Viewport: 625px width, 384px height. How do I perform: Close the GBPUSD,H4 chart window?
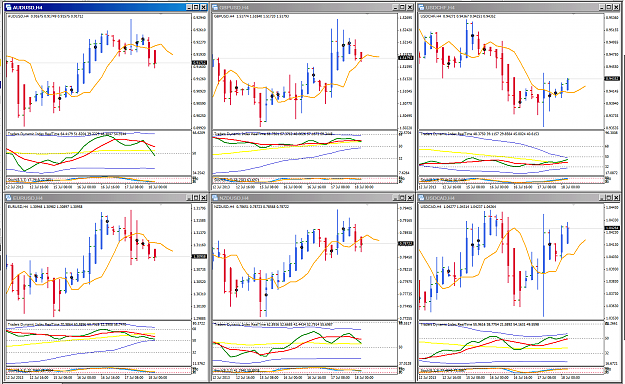tap(410, 7)
